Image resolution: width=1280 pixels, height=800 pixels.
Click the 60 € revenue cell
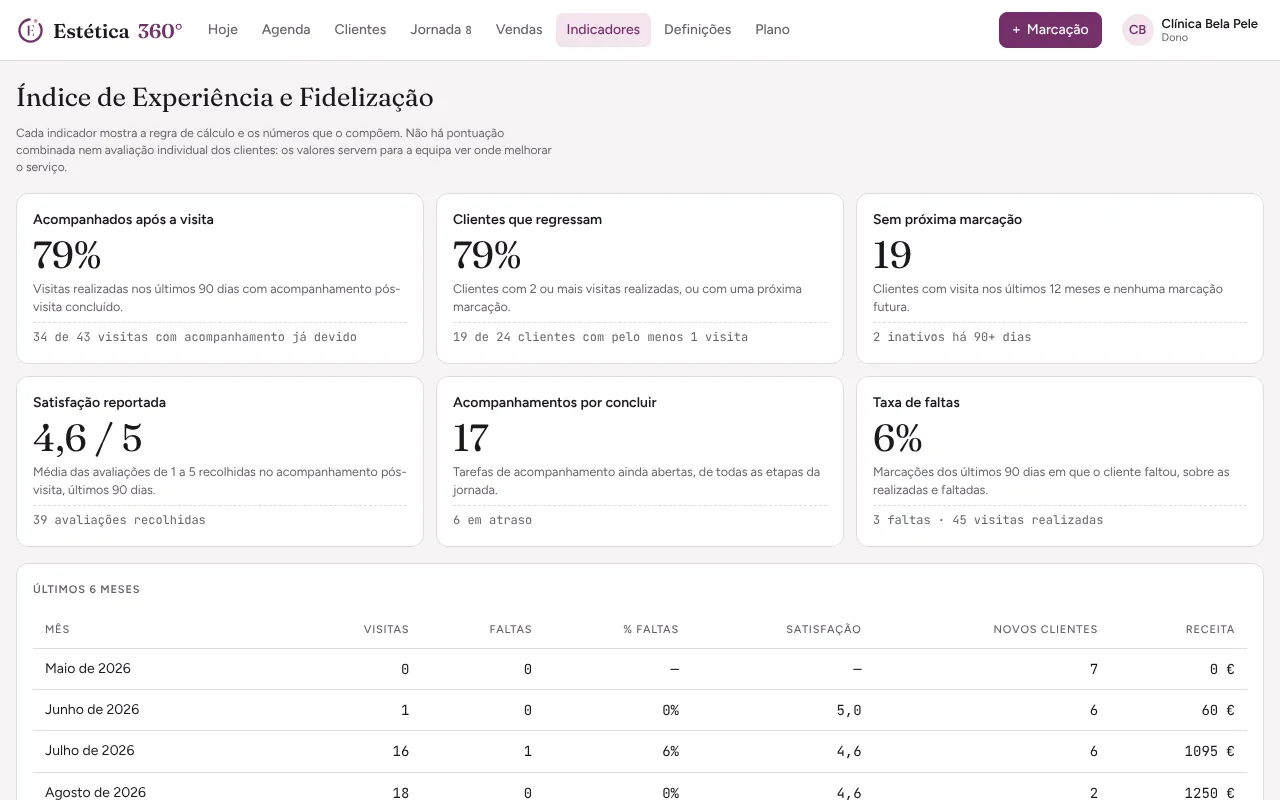click(x=1218, y=710)
